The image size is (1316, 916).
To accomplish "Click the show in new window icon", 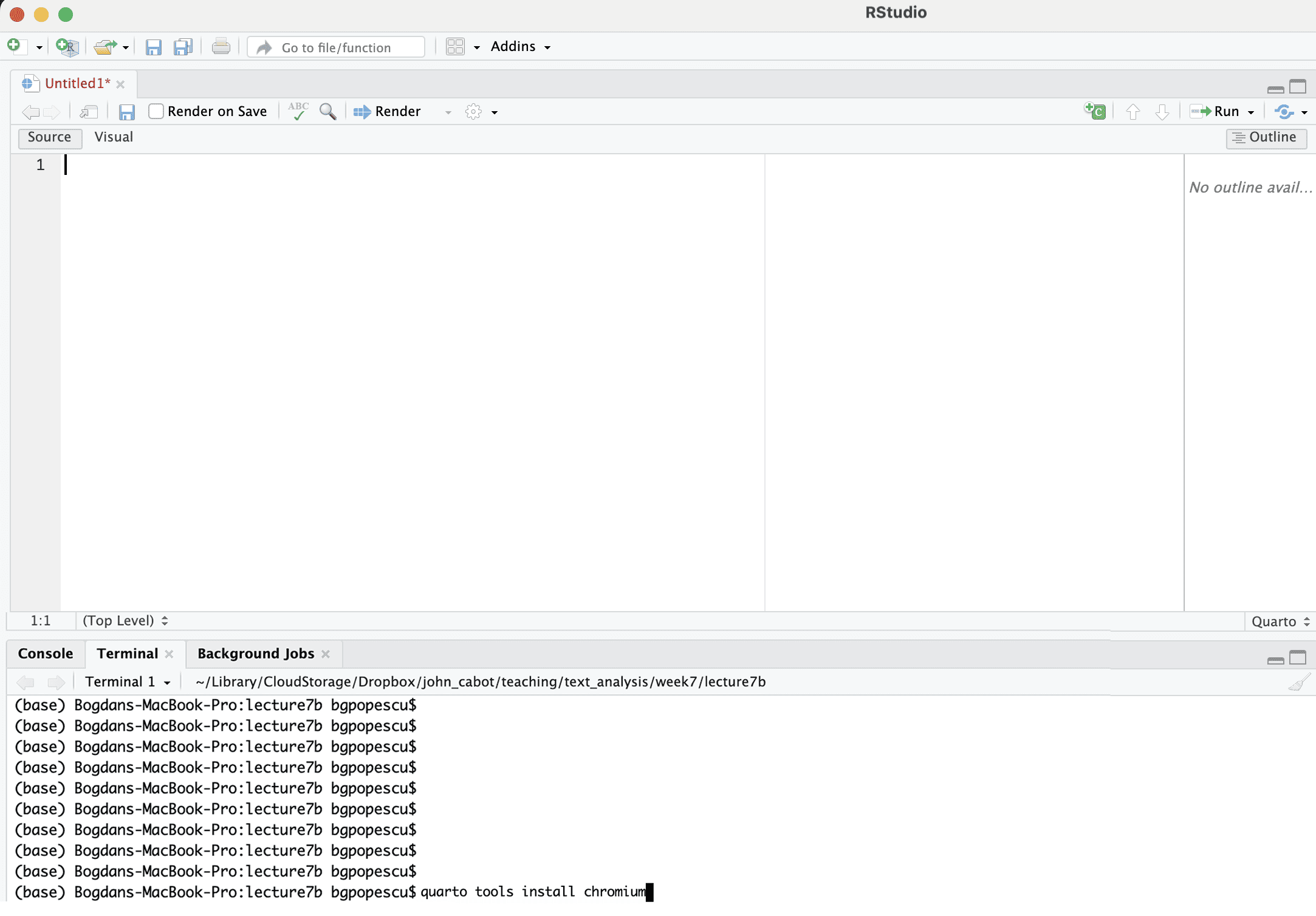I will [89, 111].
